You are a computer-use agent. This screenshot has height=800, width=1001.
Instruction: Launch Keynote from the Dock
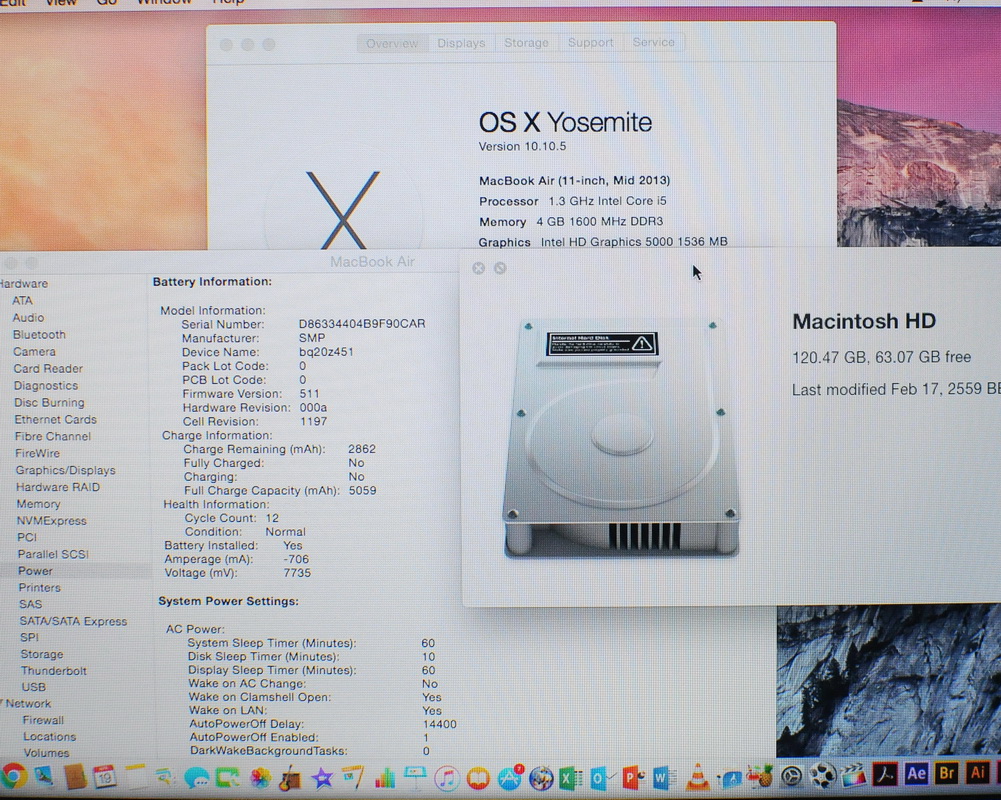416,776
